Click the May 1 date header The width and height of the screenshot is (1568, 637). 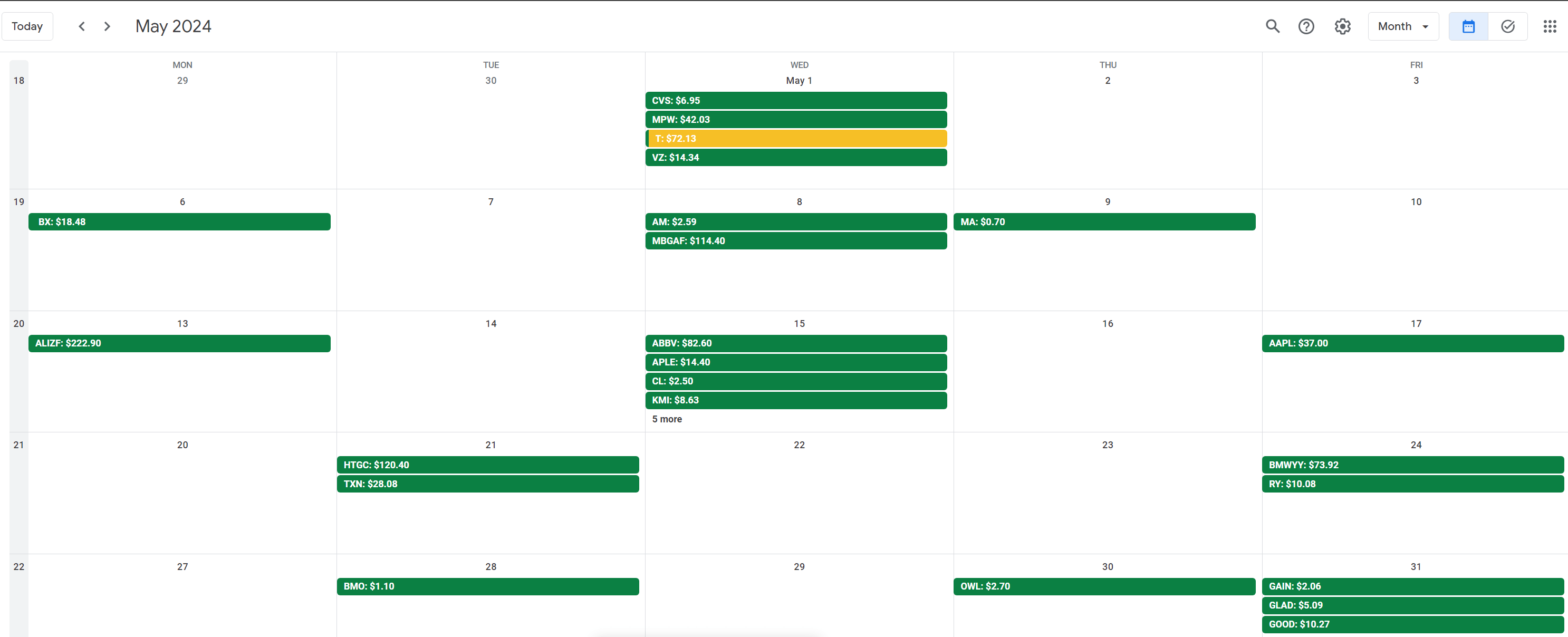pyautogui.click(x=799, y=80)
